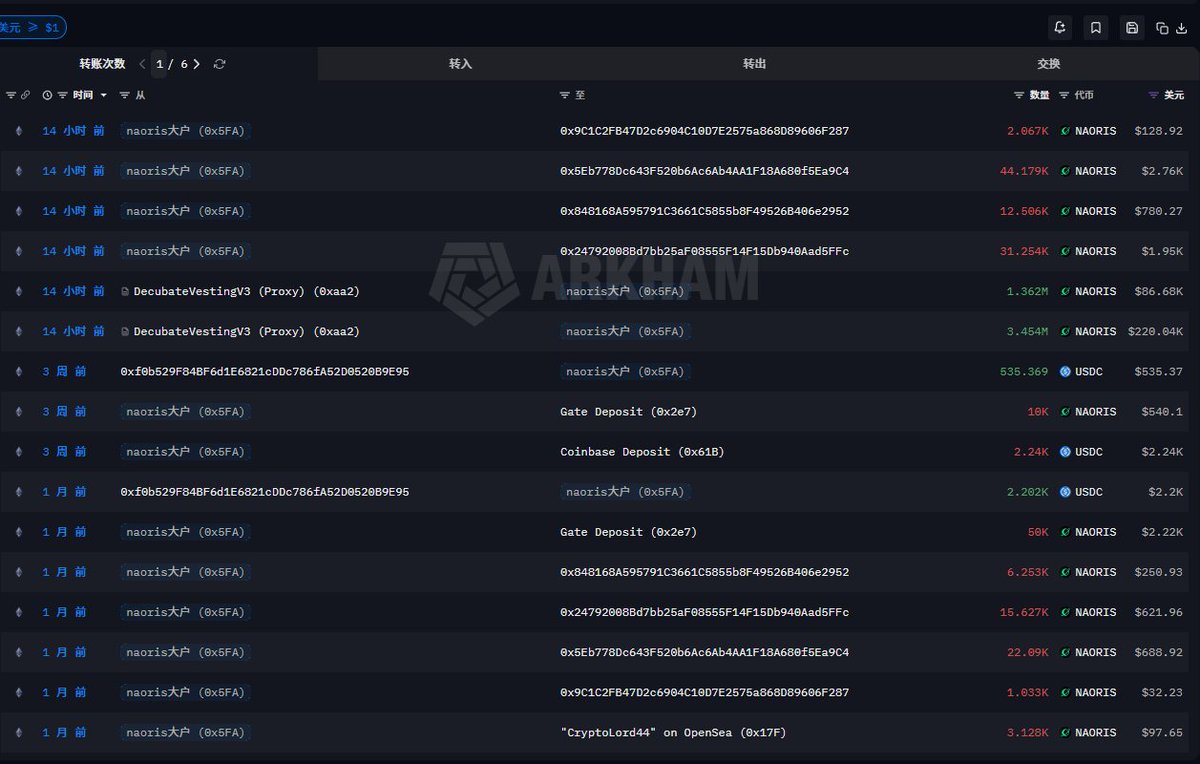1200x764 pixels.
Task: Click the 14 小时 前 time in $2.76K row
Action: [x=73, y=171]
